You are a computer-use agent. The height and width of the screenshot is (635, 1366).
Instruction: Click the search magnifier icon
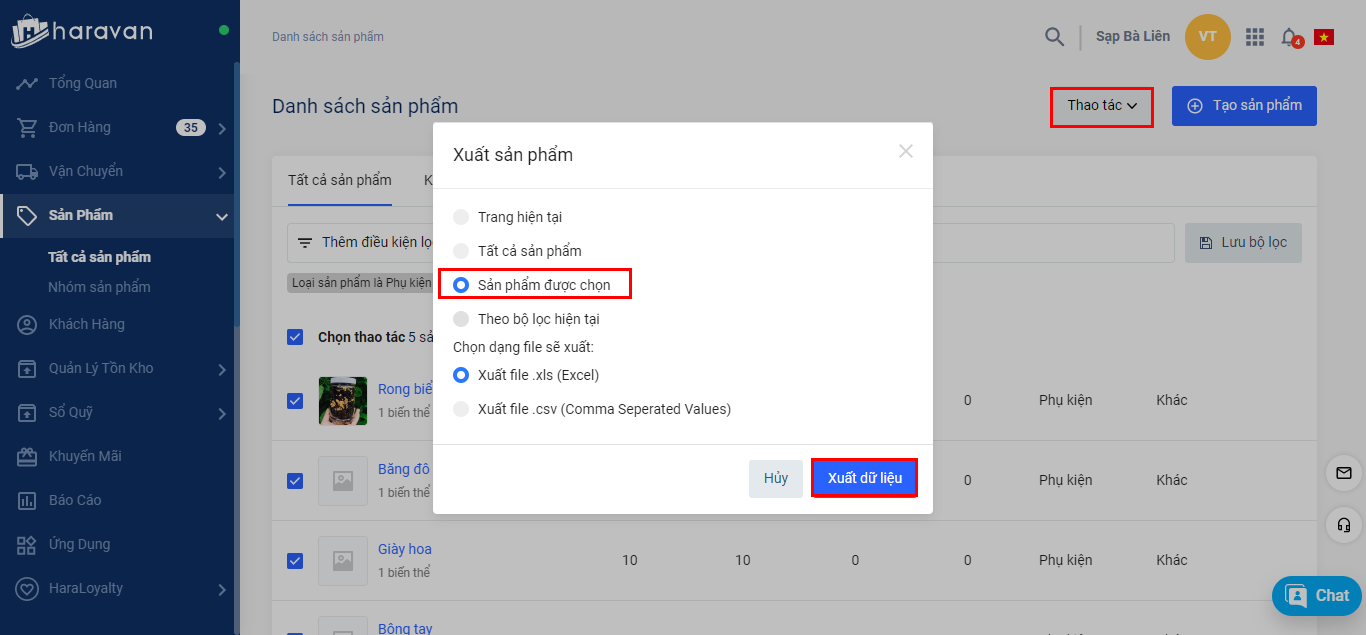click(x=1054, y=37)
